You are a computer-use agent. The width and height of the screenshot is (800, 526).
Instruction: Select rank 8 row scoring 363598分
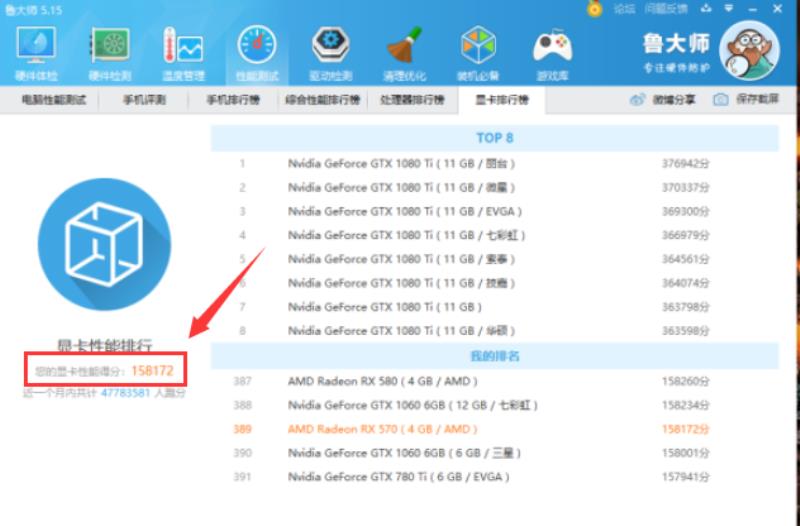click(494, 331)
